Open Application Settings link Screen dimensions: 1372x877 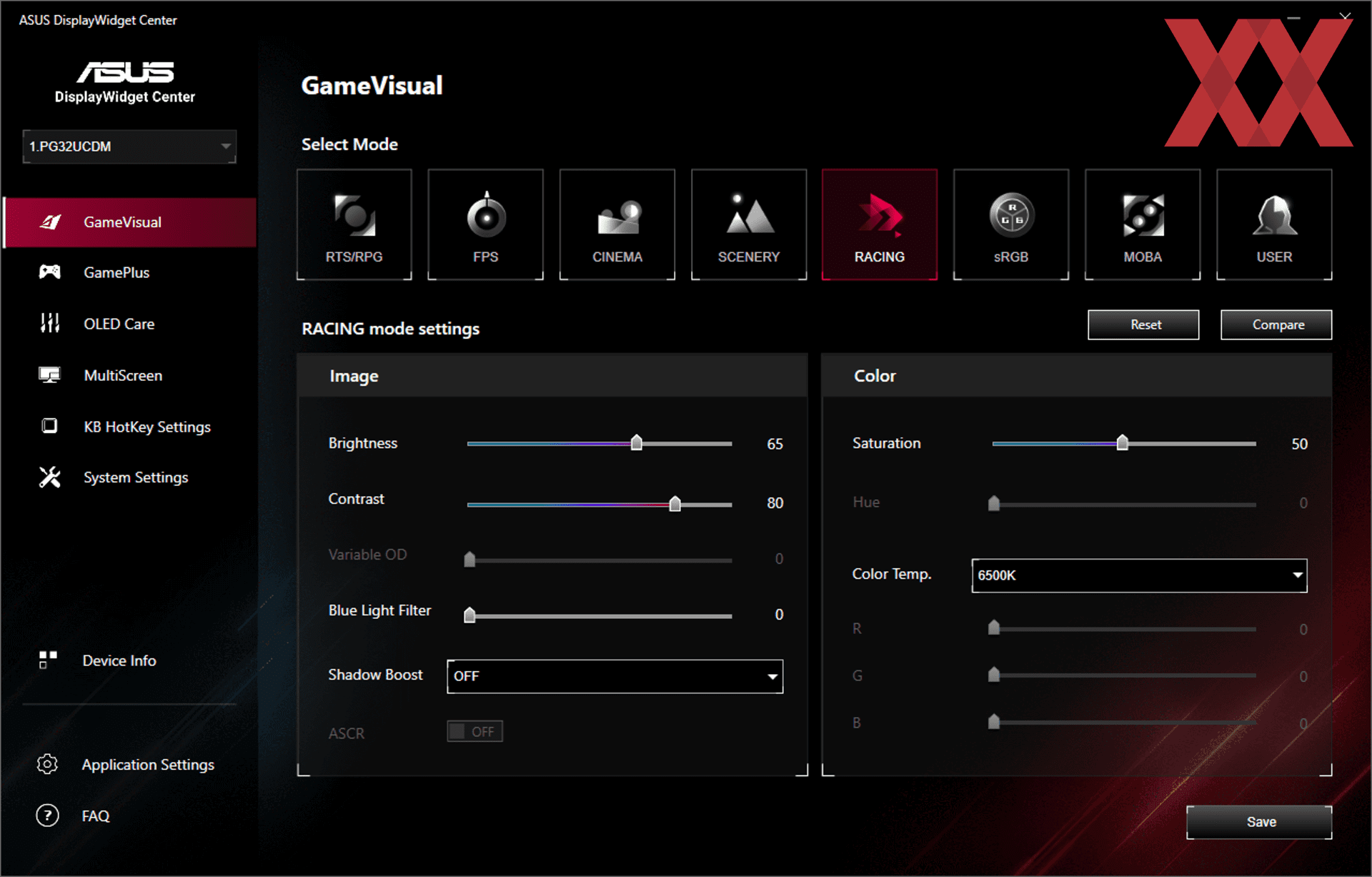(148, 764)
